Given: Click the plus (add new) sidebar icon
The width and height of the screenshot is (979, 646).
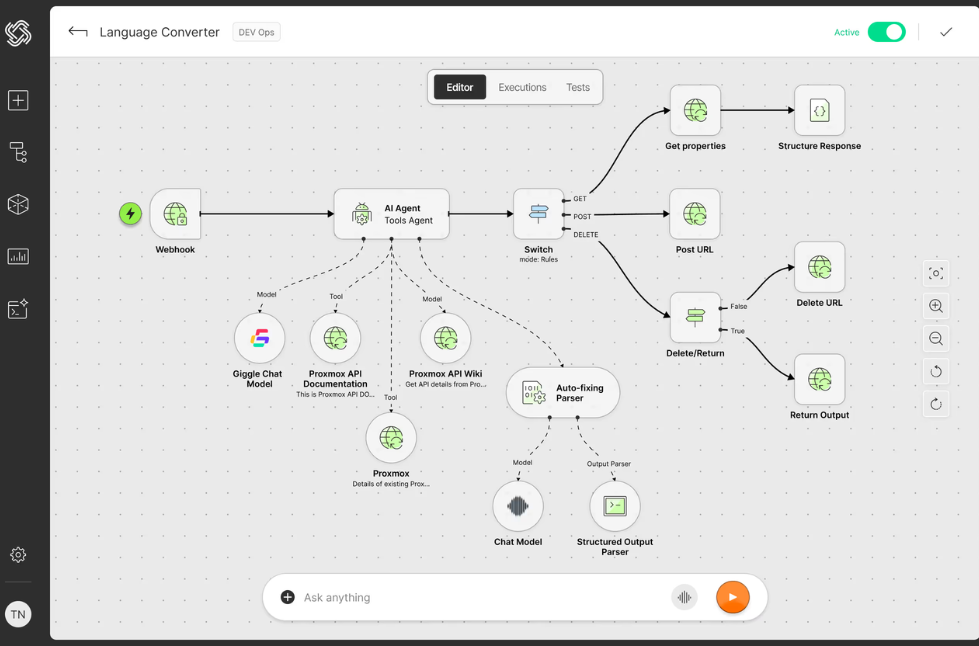Looking at the screenshot, I should [x=18, y=100].
